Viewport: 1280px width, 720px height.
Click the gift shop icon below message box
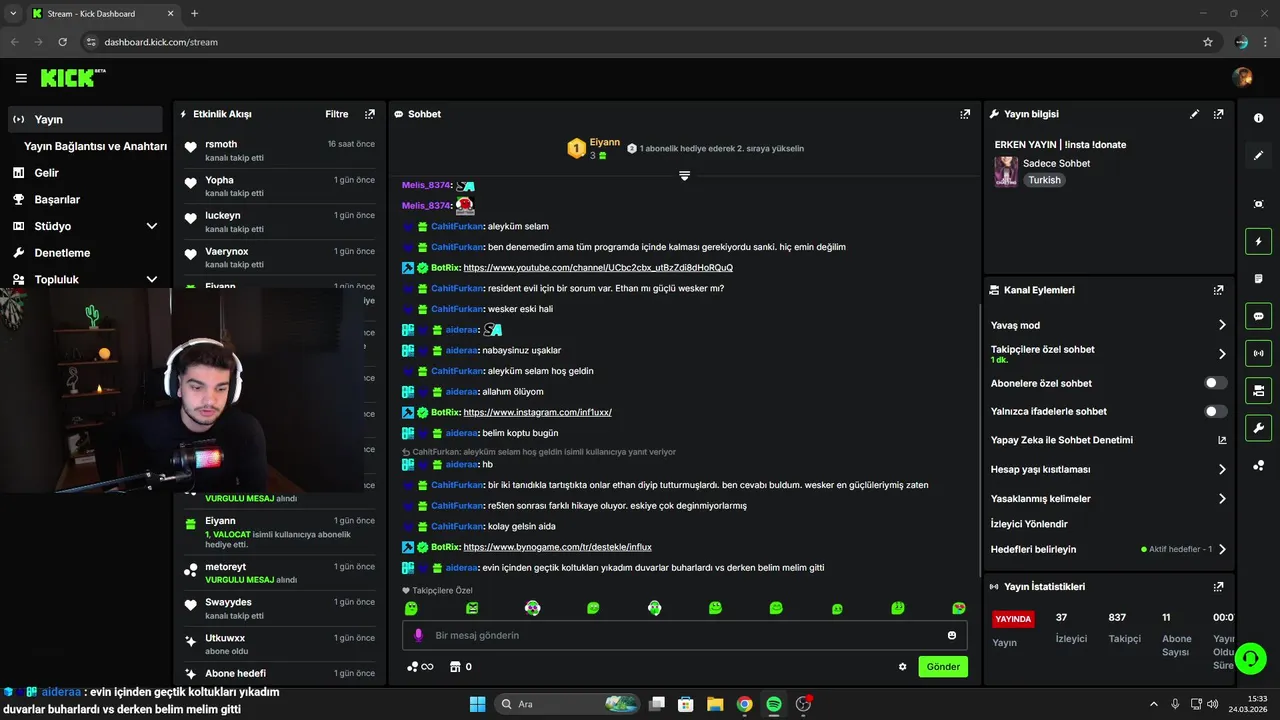455,667
